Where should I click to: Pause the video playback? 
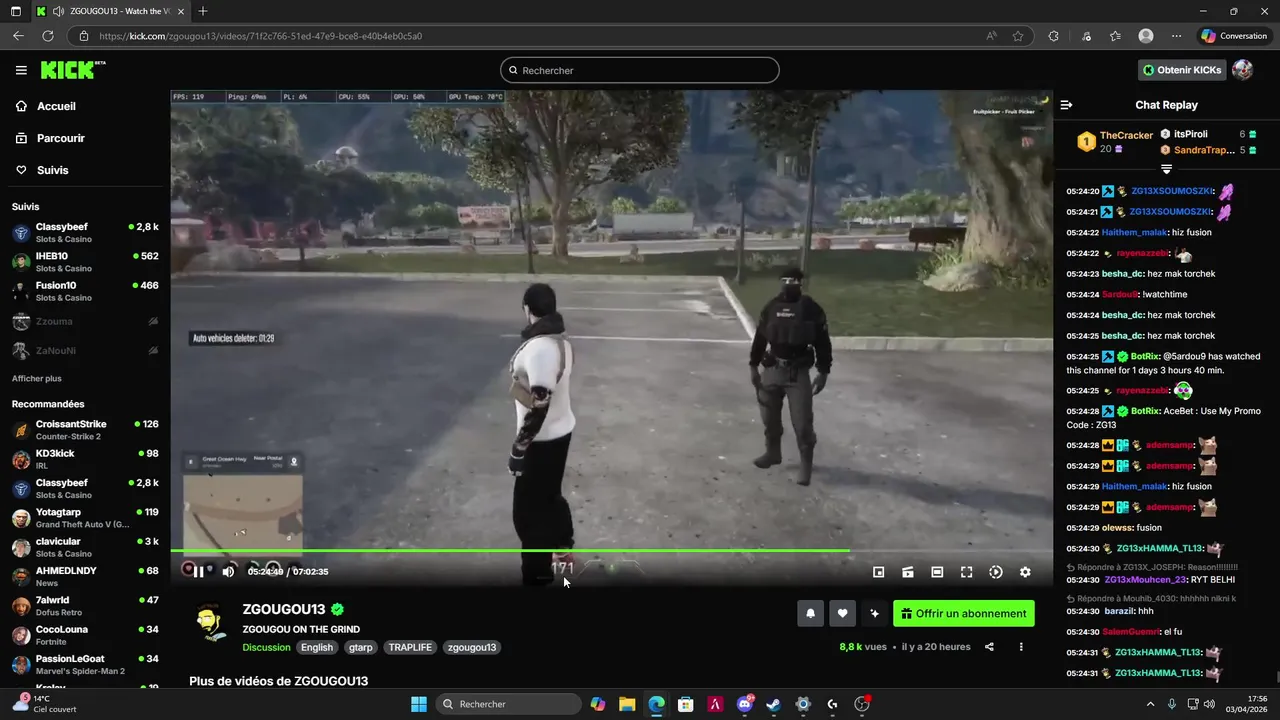coord(198,572)
